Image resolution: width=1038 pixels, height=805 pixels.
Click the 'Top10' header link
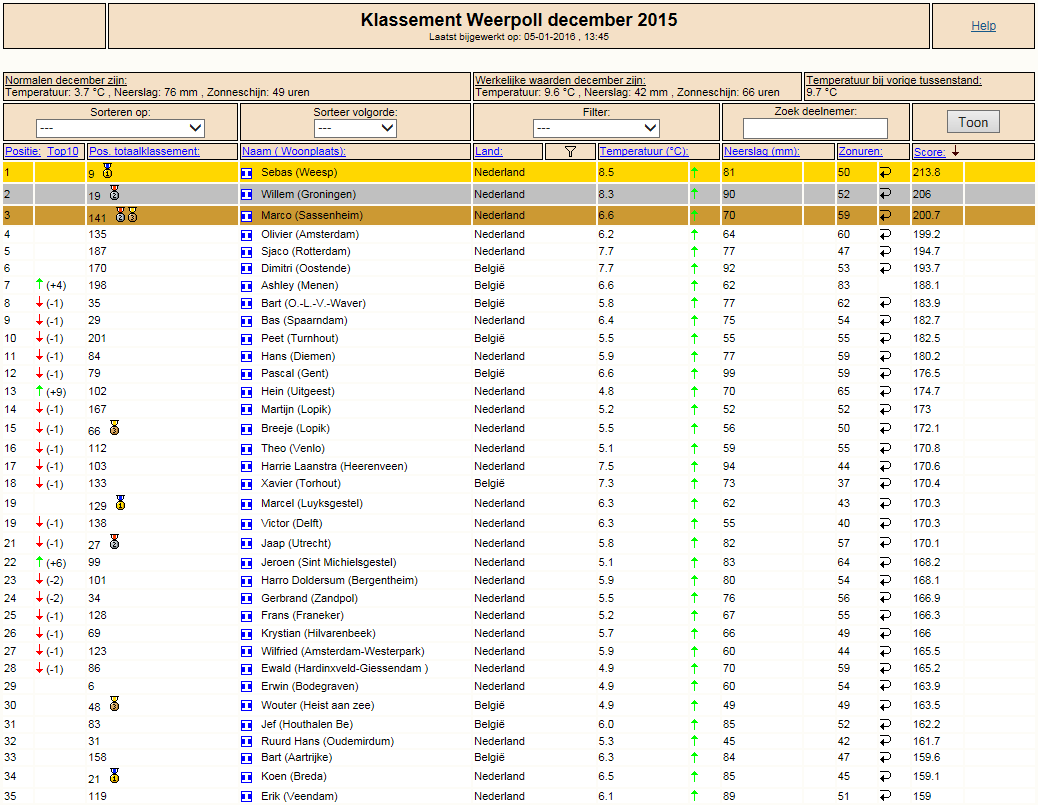62,152
